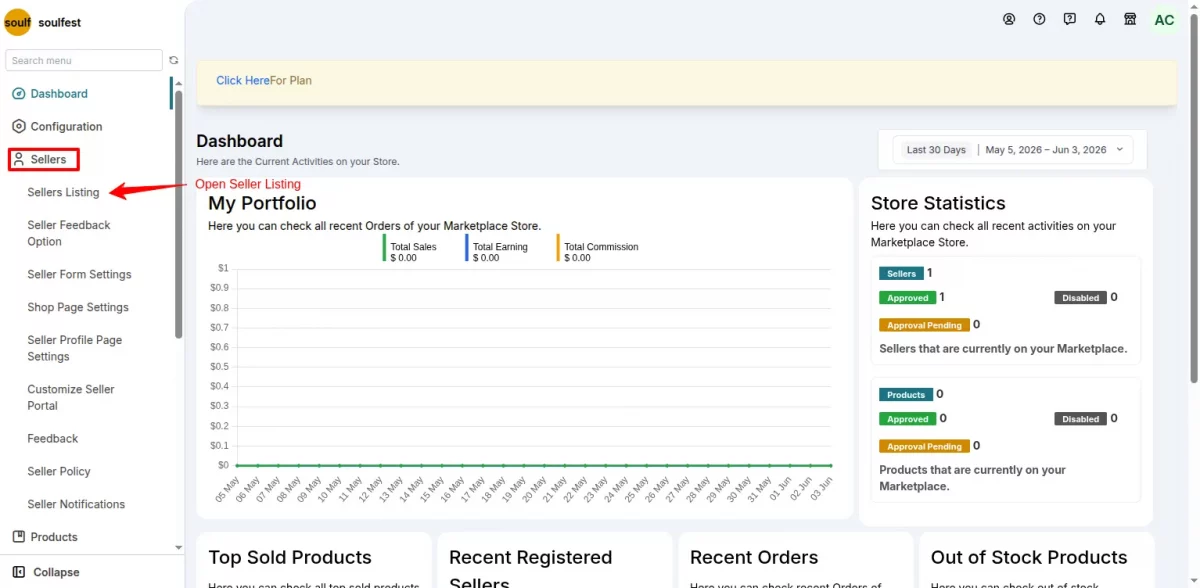The height and width of the screenshot is (588, 1200).
Task: Click the sellers Disabled badge
Action: coord(1080,297)
